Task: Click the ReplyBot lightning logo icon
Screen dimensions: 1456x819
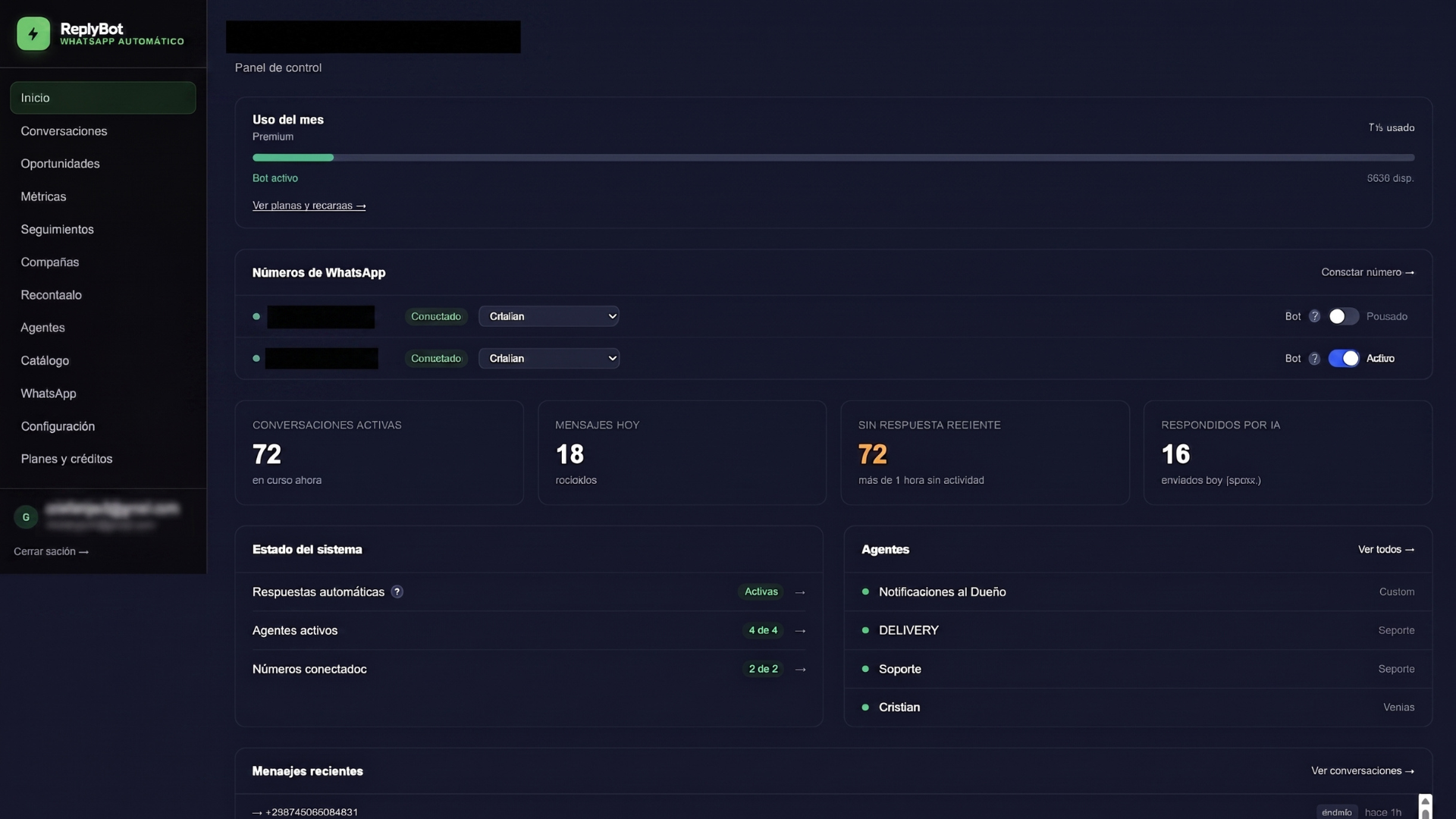Action: (x=33, y=33)
